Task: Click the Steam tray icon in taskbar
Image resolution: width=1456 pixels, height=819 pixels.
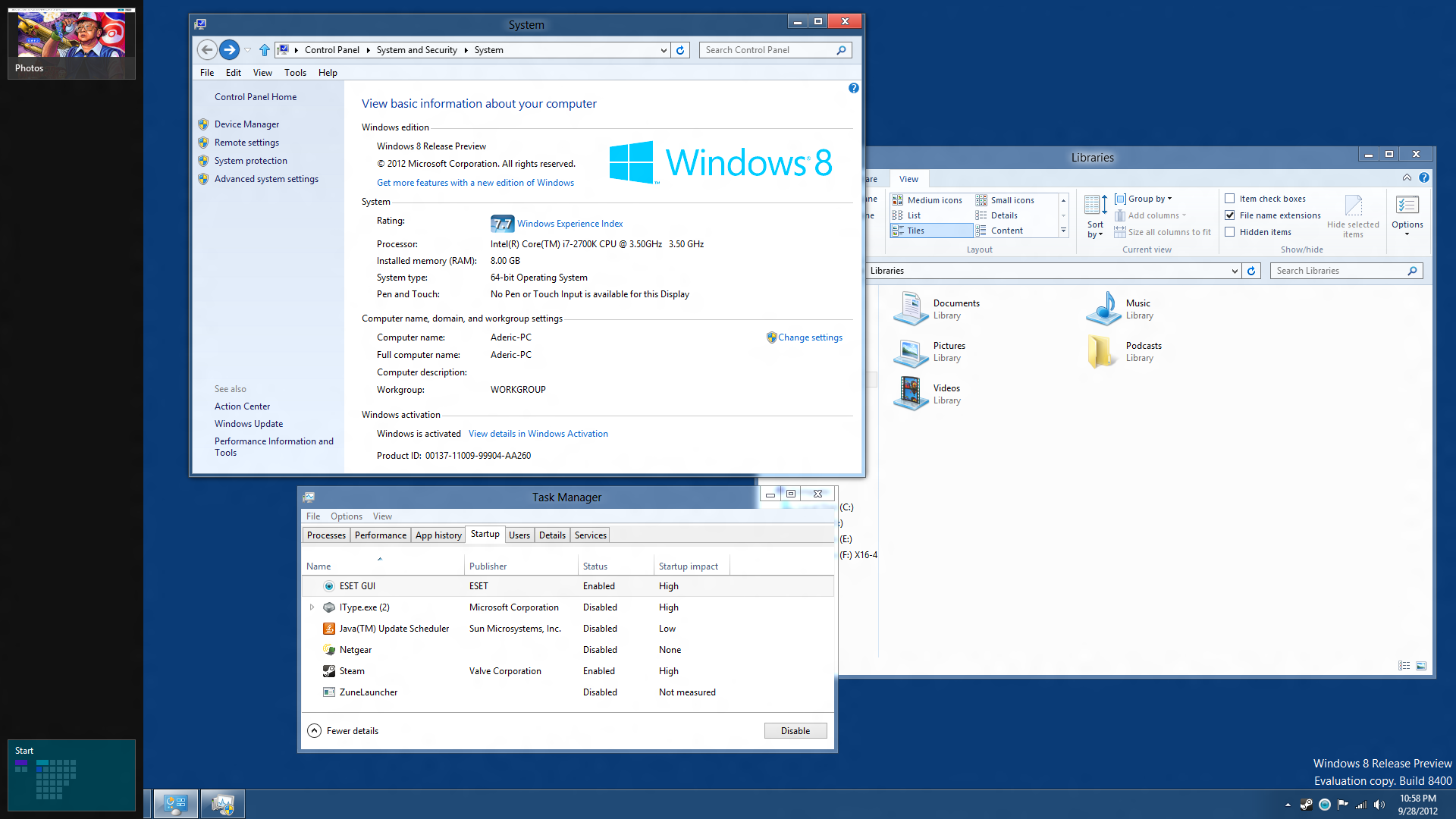Action: (x=1307, y=805)
